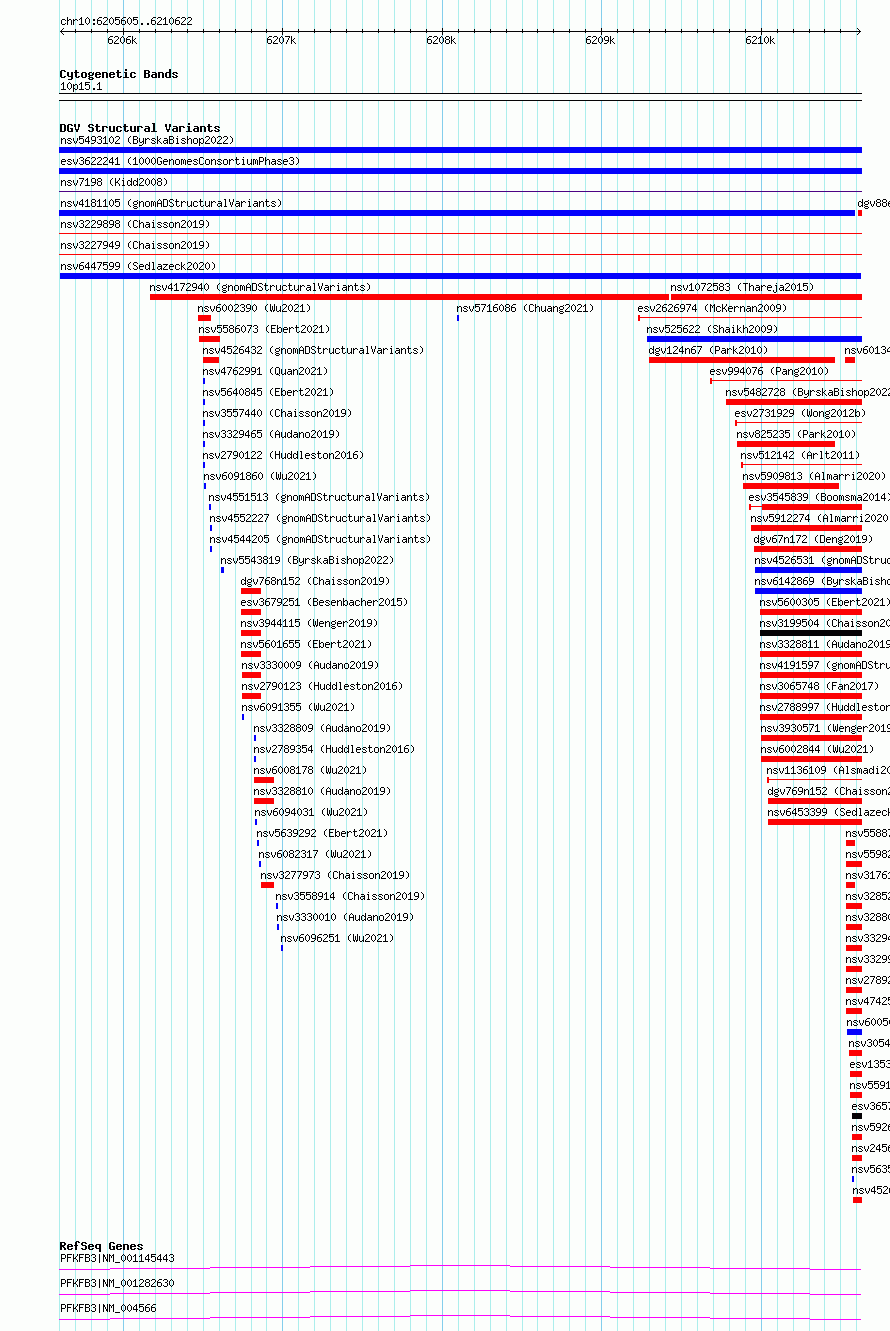Select nsv6091860 (Wu2021) label
This screenshot has height=1331, width=890.
click(x=260, y=477)
